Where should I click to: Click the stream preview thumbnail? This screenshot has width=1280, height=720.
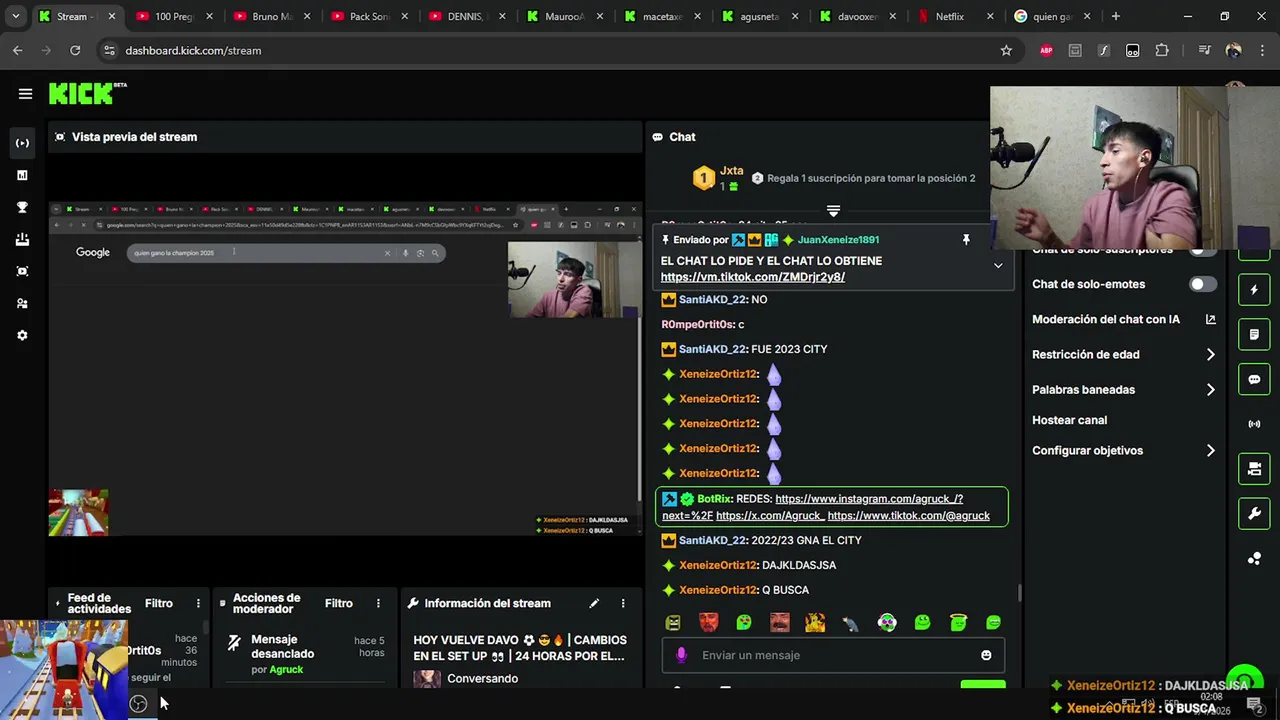(345, 368)
